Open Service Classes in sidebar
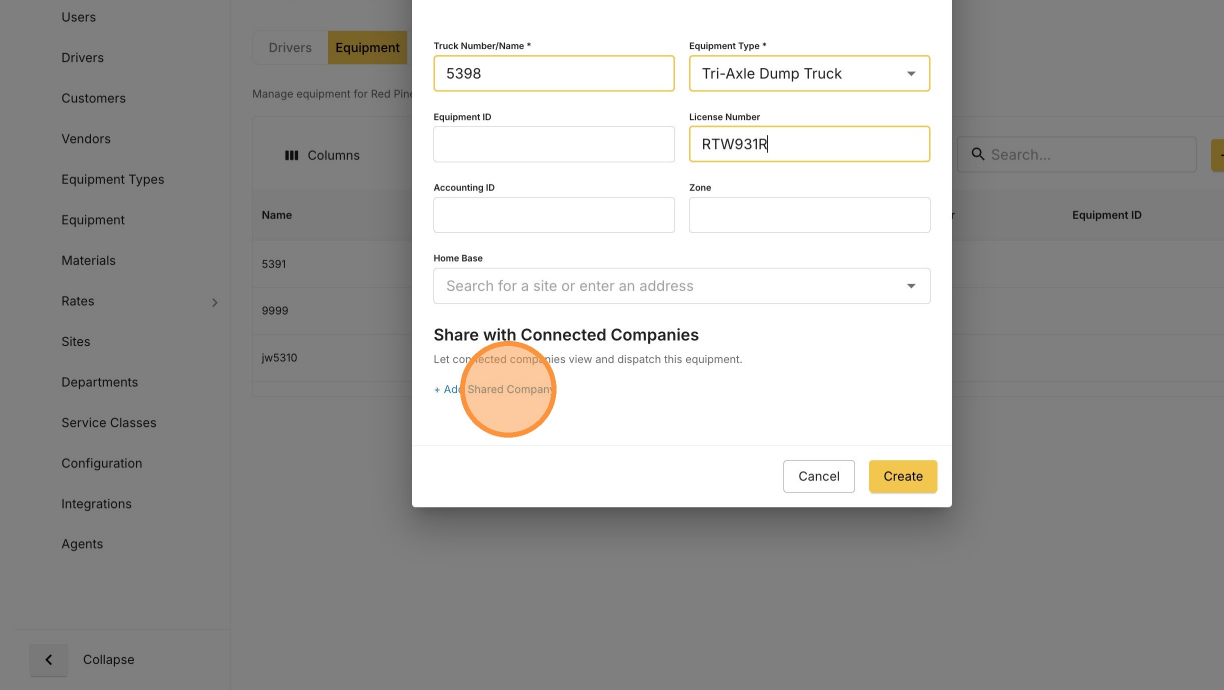This screenshot has height=690, width=1224. pyautogui.click(x=109, y=423)
